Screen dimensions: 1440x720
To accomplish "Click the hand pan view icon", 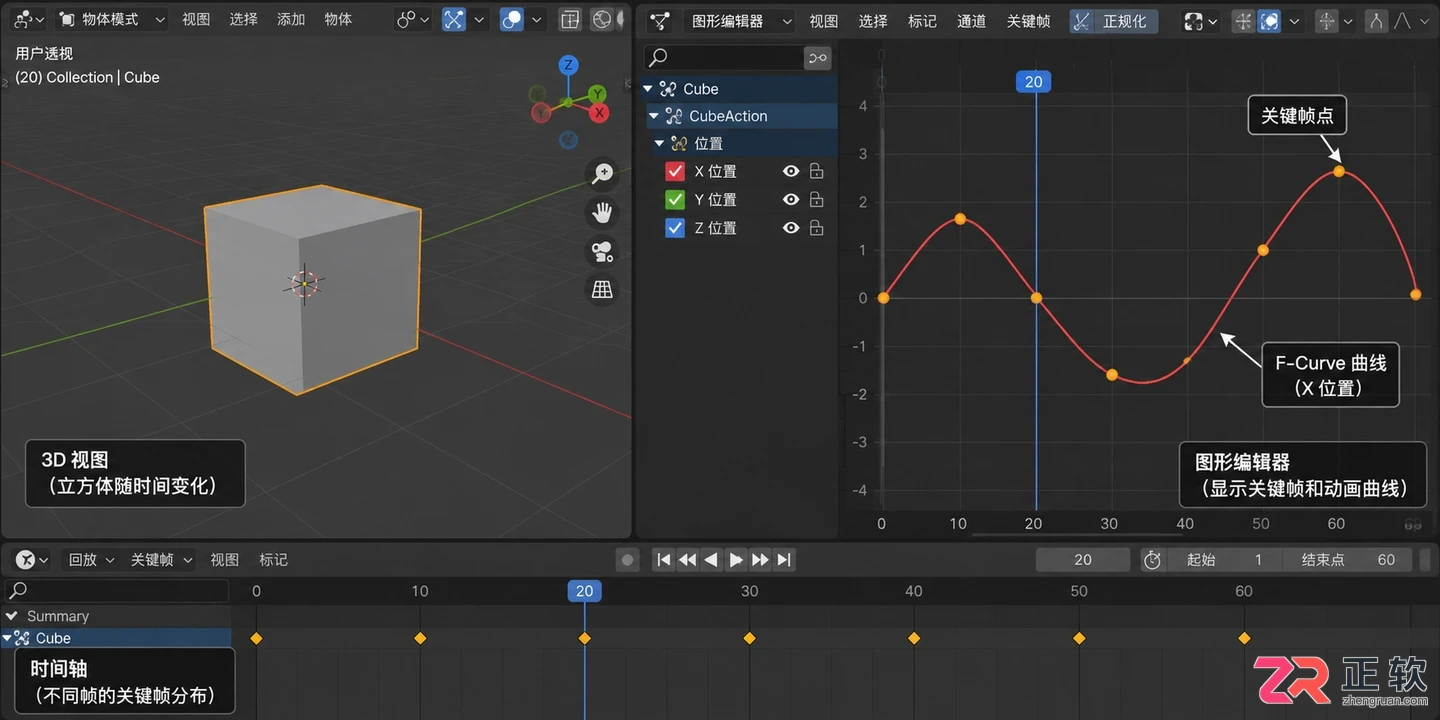I will click(x=602, y=213).
